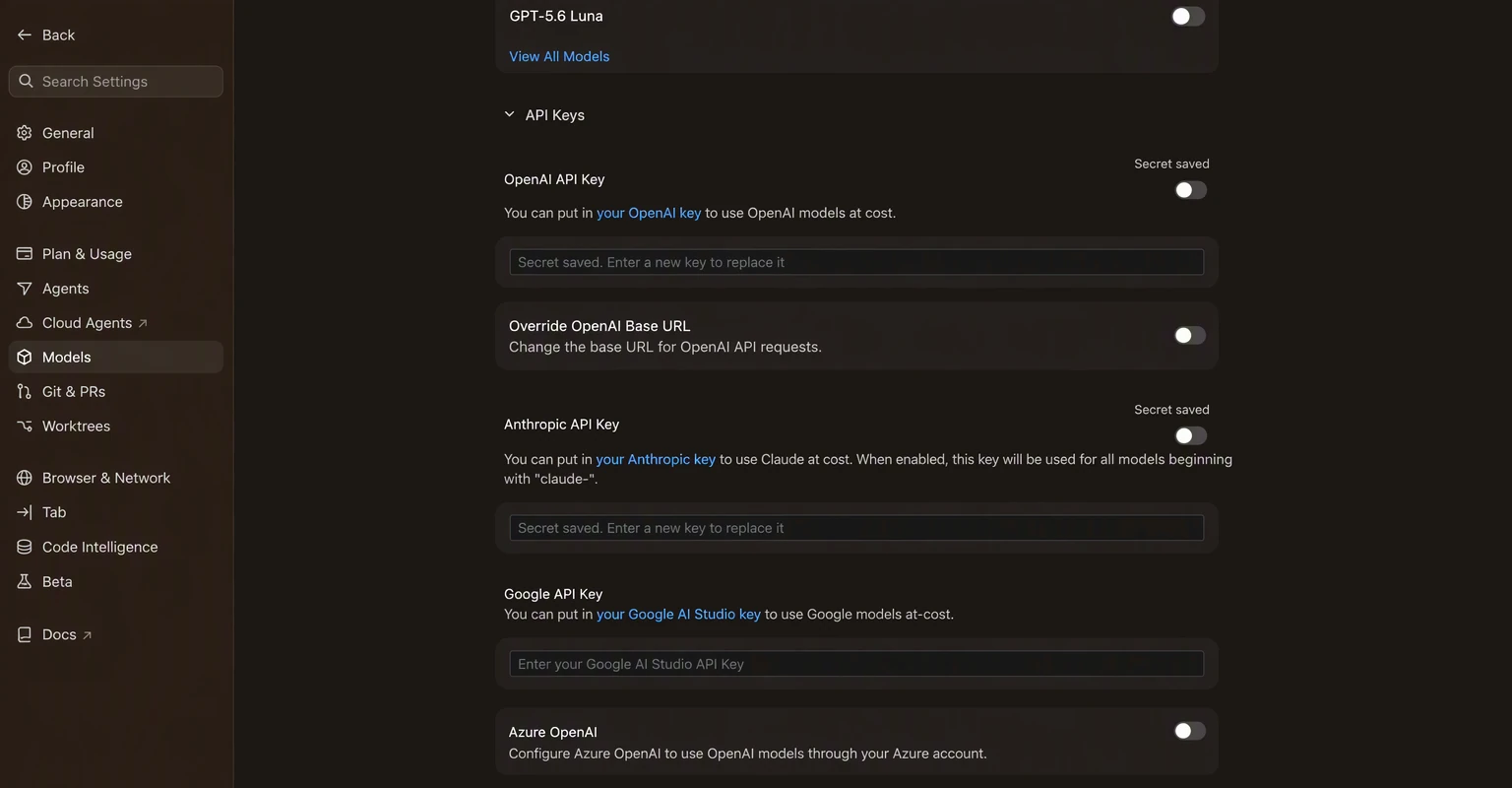This screenshot has height=788, width=1512.
Task: Click the Models cube icon
Action: (25, 357)
